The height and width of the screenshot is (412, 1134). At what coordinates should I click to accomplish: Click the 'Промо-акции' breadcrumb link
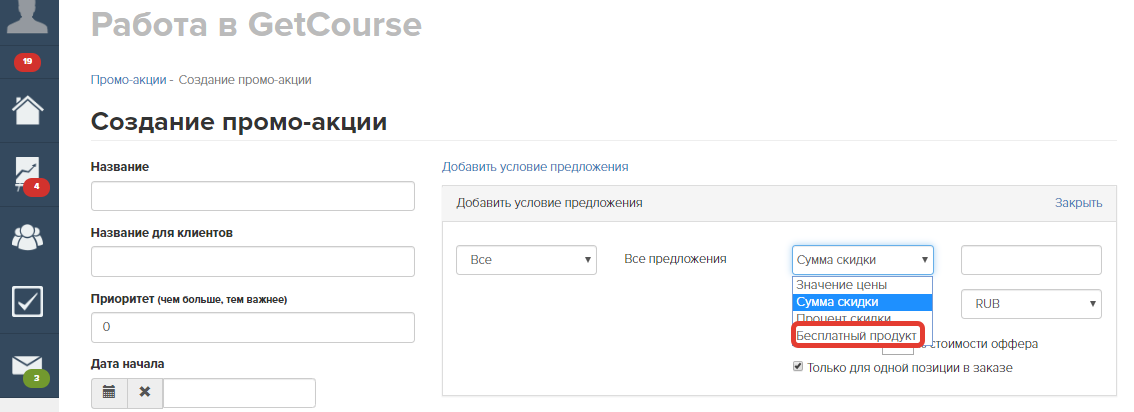[129, 80]
